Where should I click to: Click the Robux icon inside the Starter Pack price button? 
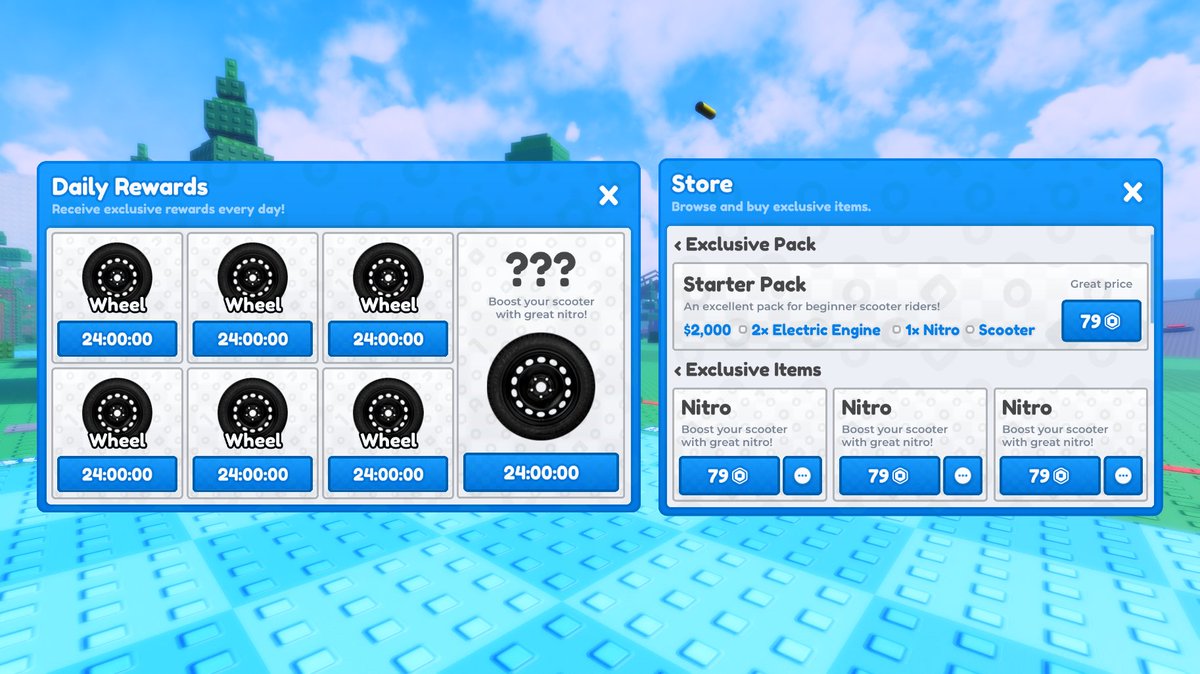click(1113, 320)
